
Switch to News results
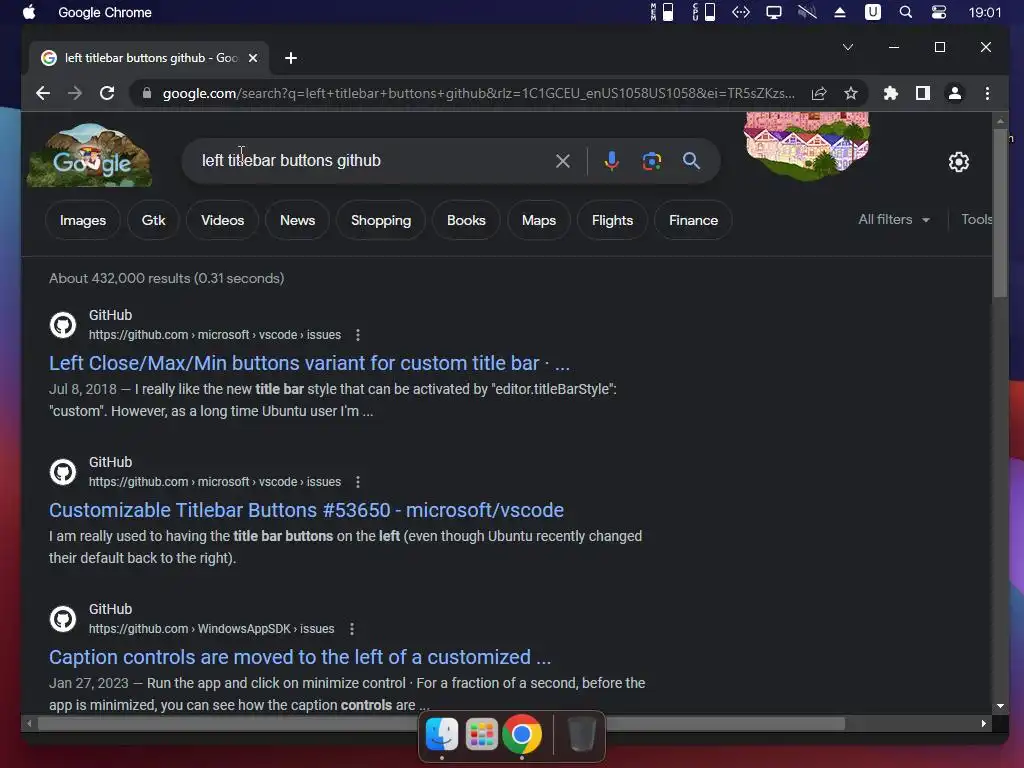pyautogui.click(x=298, y=220)
